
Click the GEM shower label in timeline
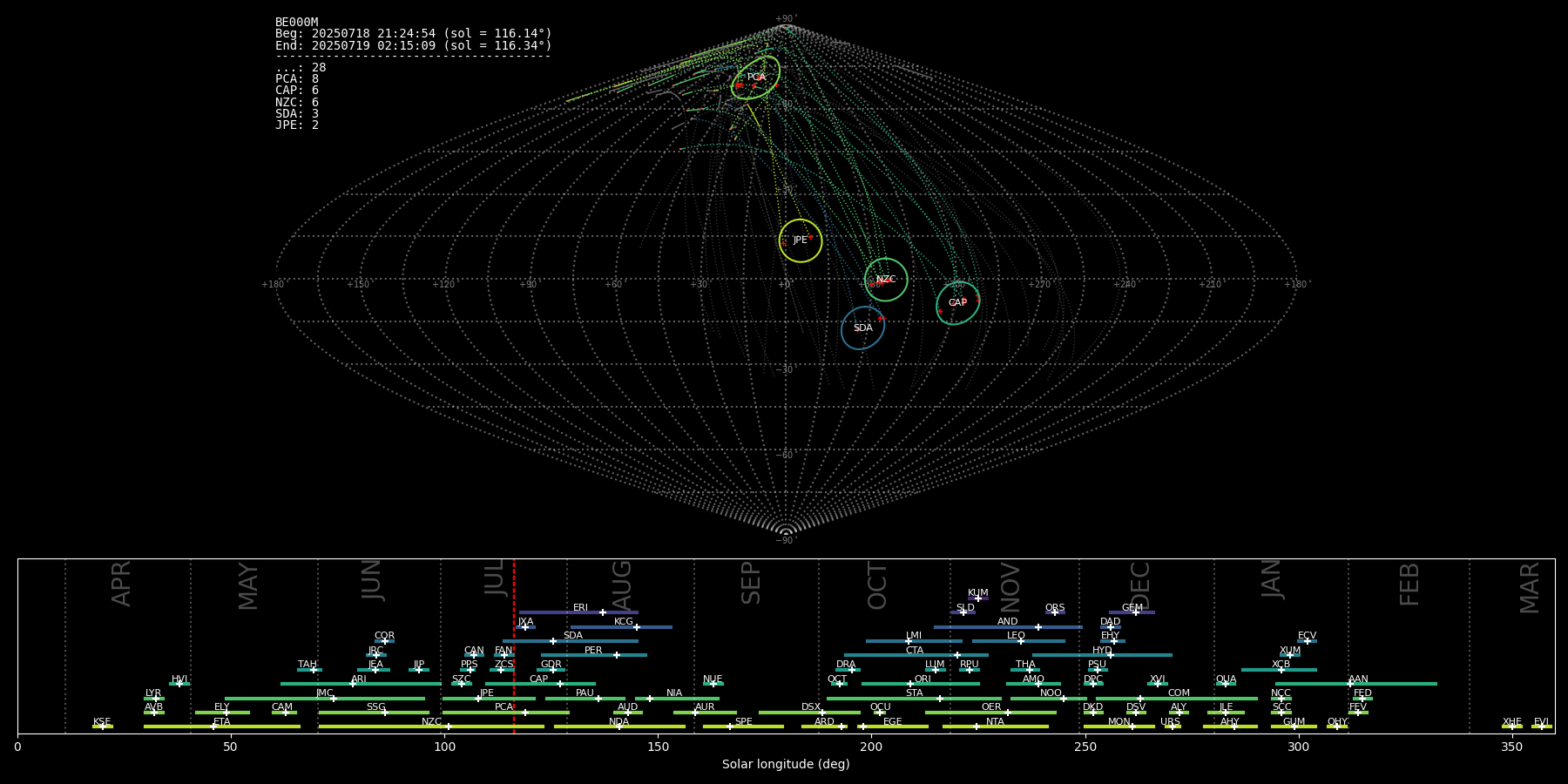point(1132,608)
